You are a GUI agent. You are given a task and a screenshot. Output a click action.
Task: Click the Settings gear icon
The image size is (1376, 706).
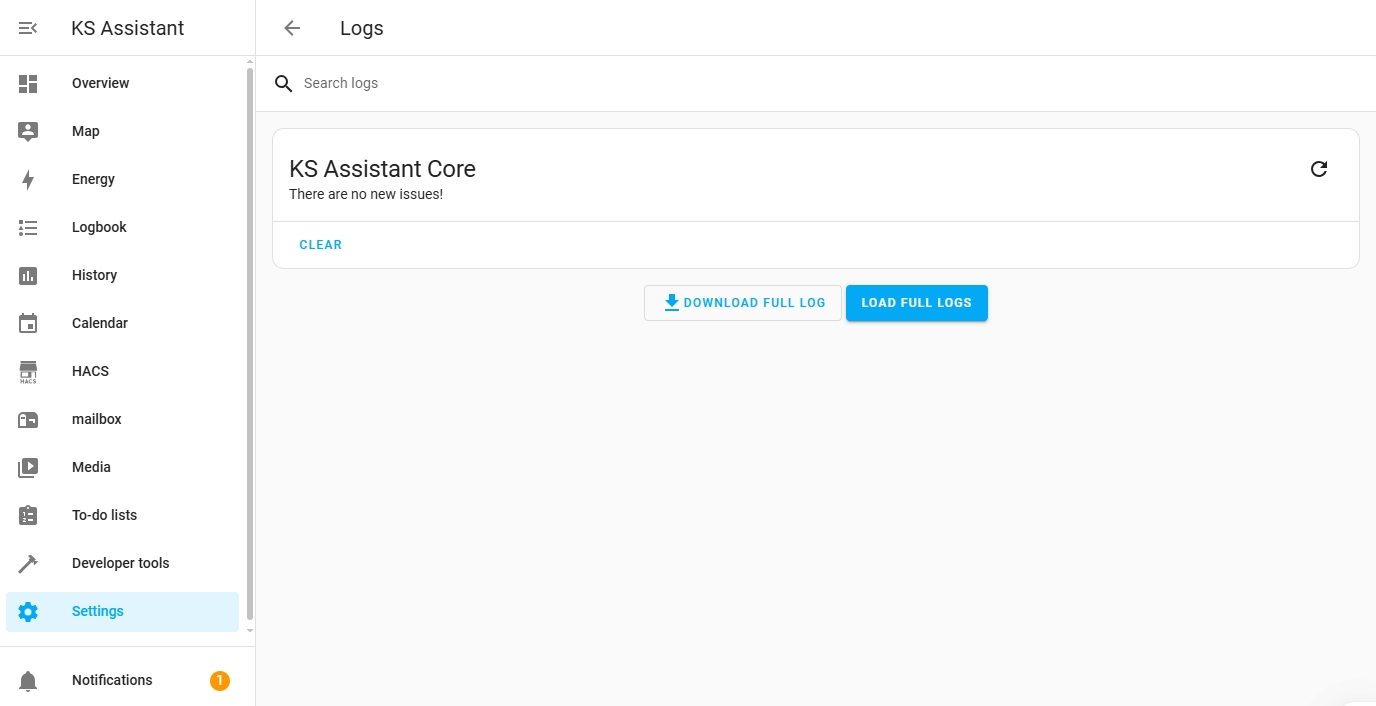[28, 611]
